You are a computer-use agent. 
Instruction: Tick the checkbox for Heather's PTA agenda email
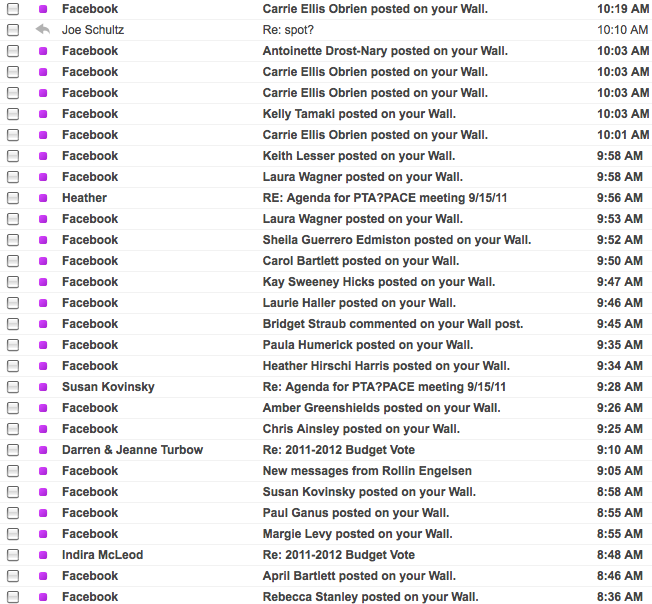pyautogui.click(x=13, y=198)
